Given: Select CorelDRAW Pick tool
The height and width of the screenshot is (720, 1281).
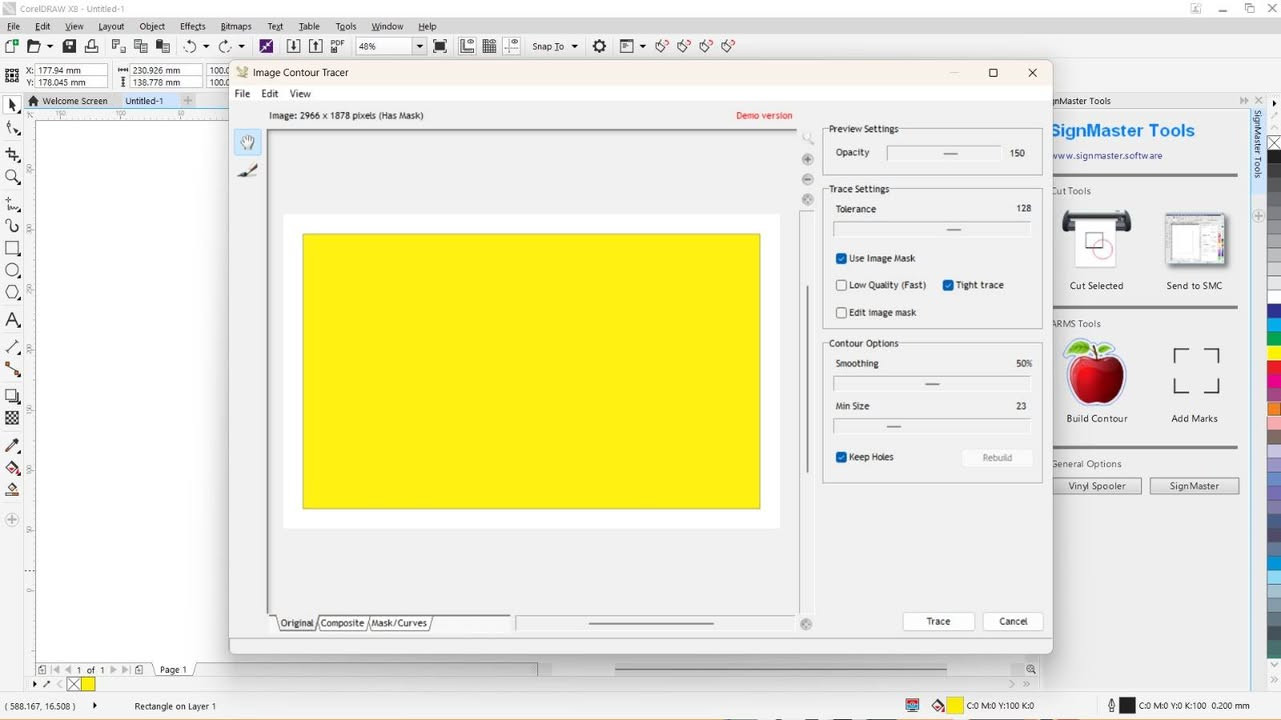Looking at the screenshot, I should (13, 105).
